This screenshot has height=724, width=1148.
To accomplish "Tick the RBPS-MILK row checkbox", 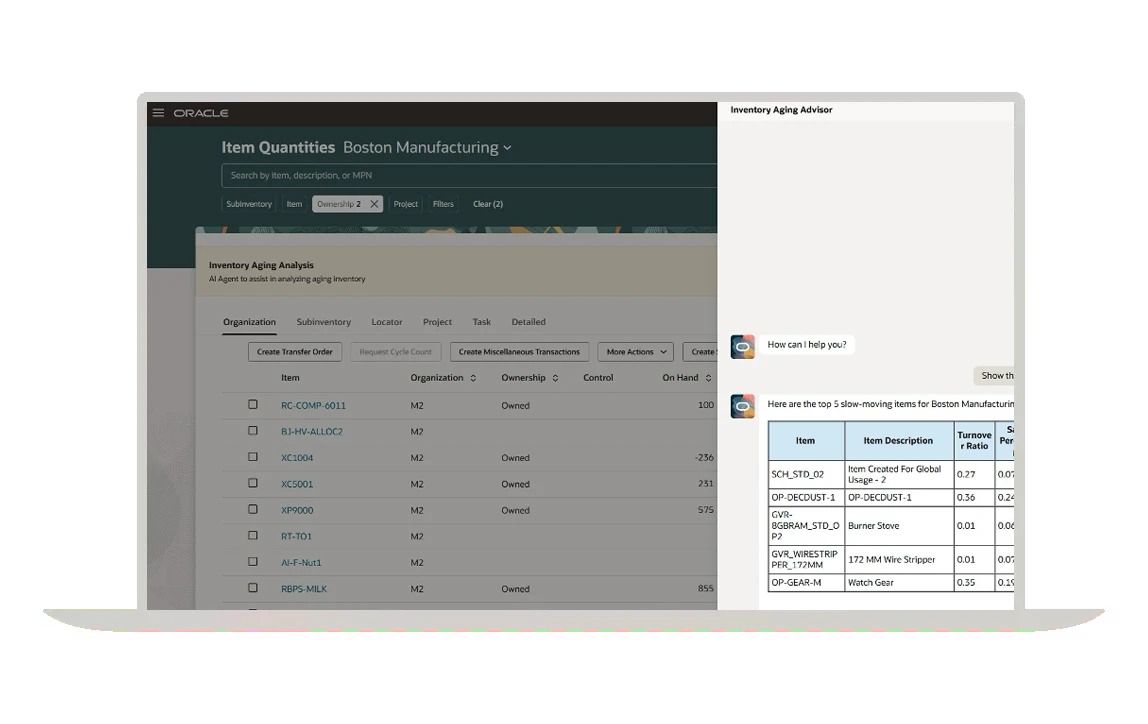I will coord(253,588).
